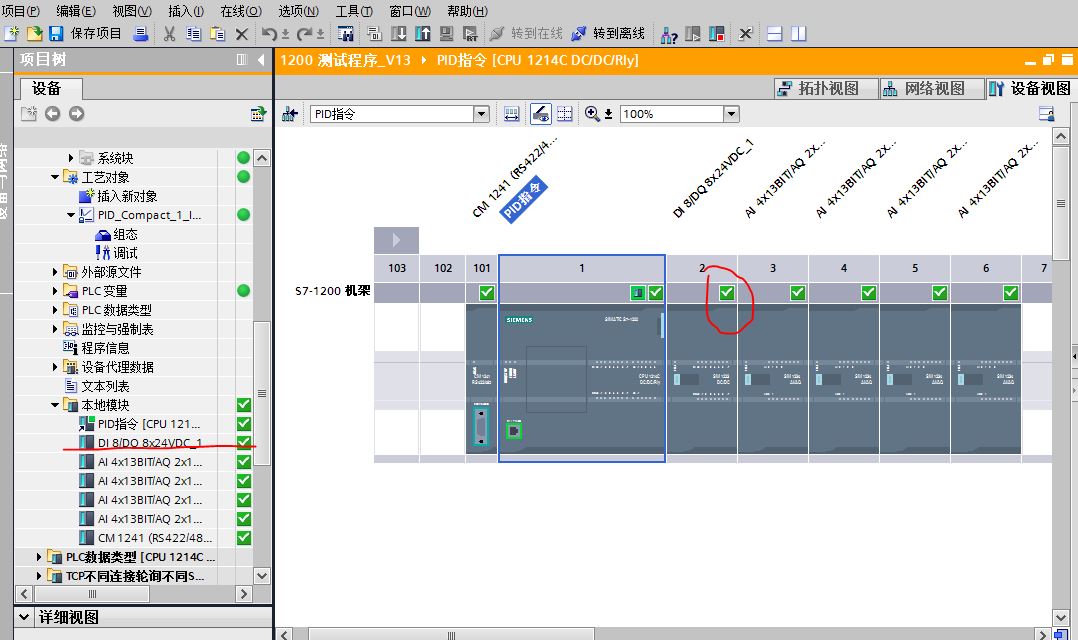
Task: Expand the PLC 变量 tree node
Action: click(x=55, y=291)
